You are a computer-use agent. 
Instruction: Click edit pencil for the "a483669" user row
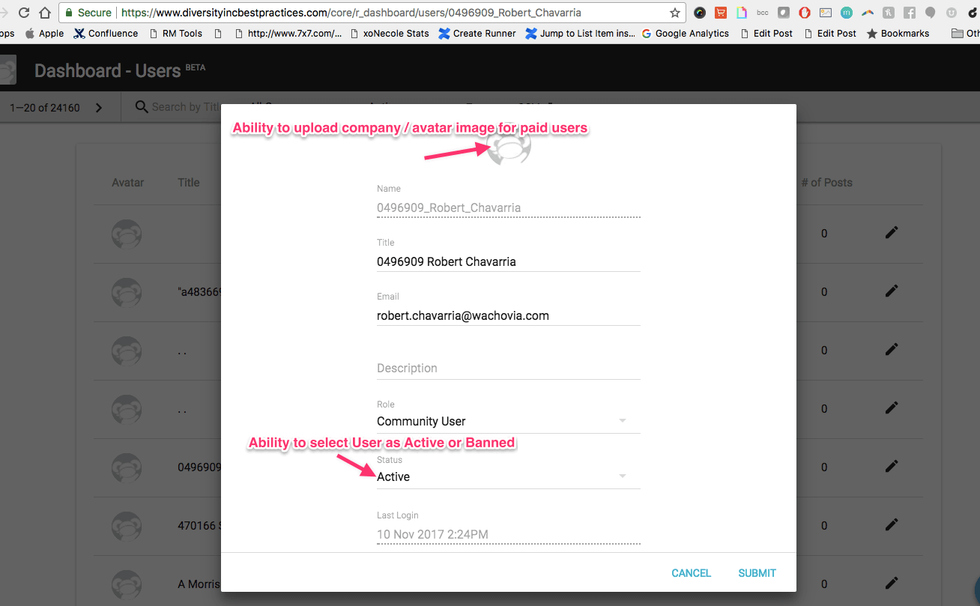(x=891, y=291)
